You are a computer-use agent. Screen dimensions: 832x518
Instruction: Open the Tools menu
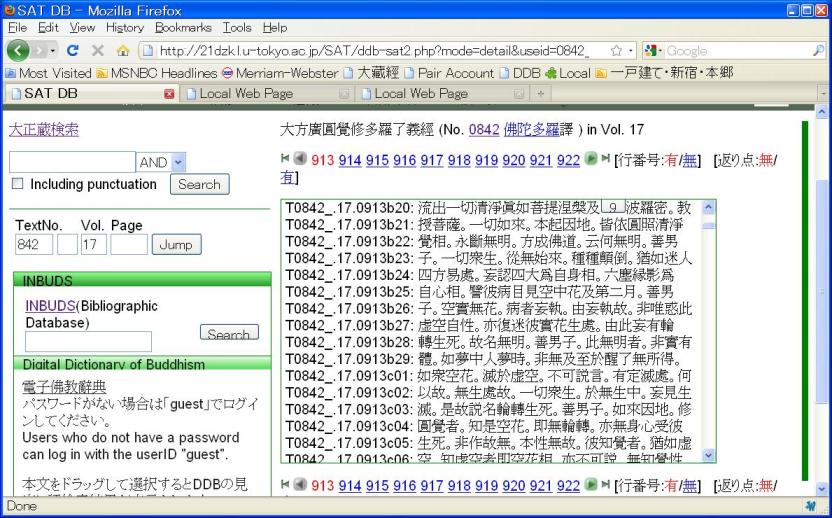237,28
